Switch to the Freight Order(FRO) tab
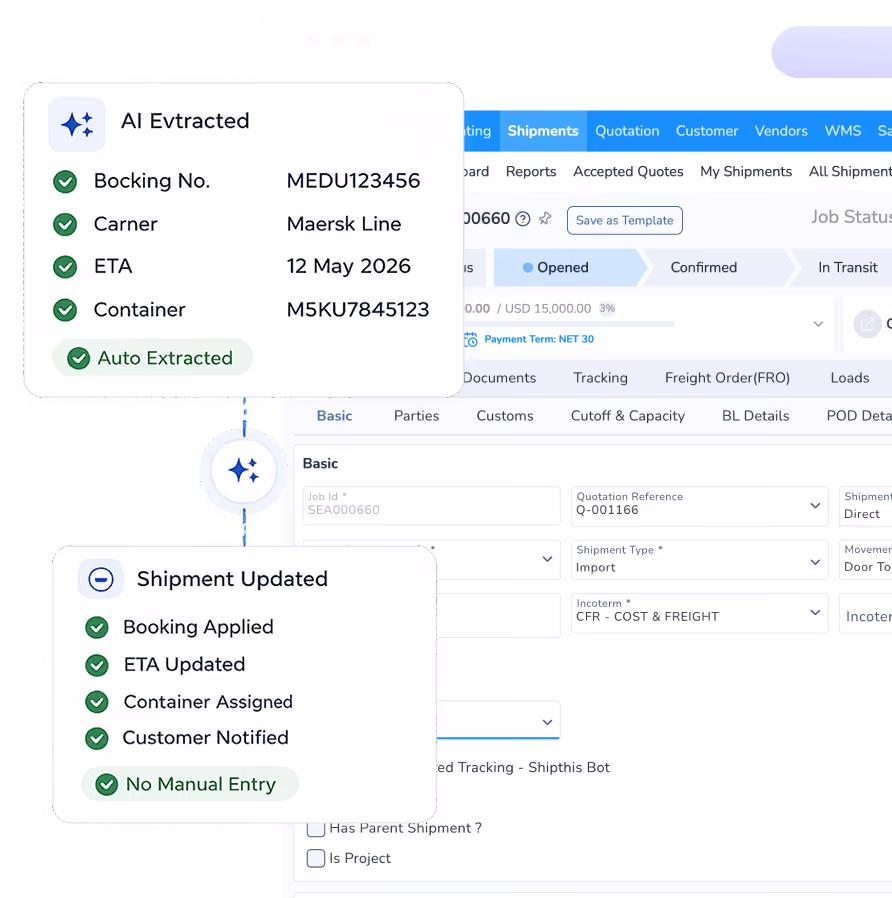Viewport: 892px width, 898px height. pyautogui.click(x=727, y=378)
